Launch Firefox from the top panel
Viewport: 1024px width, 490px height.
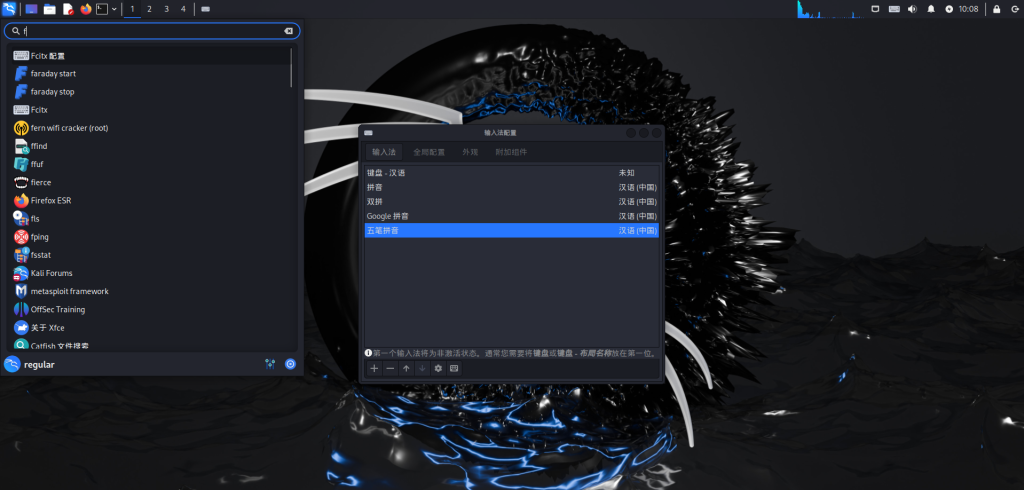point(85,9)
